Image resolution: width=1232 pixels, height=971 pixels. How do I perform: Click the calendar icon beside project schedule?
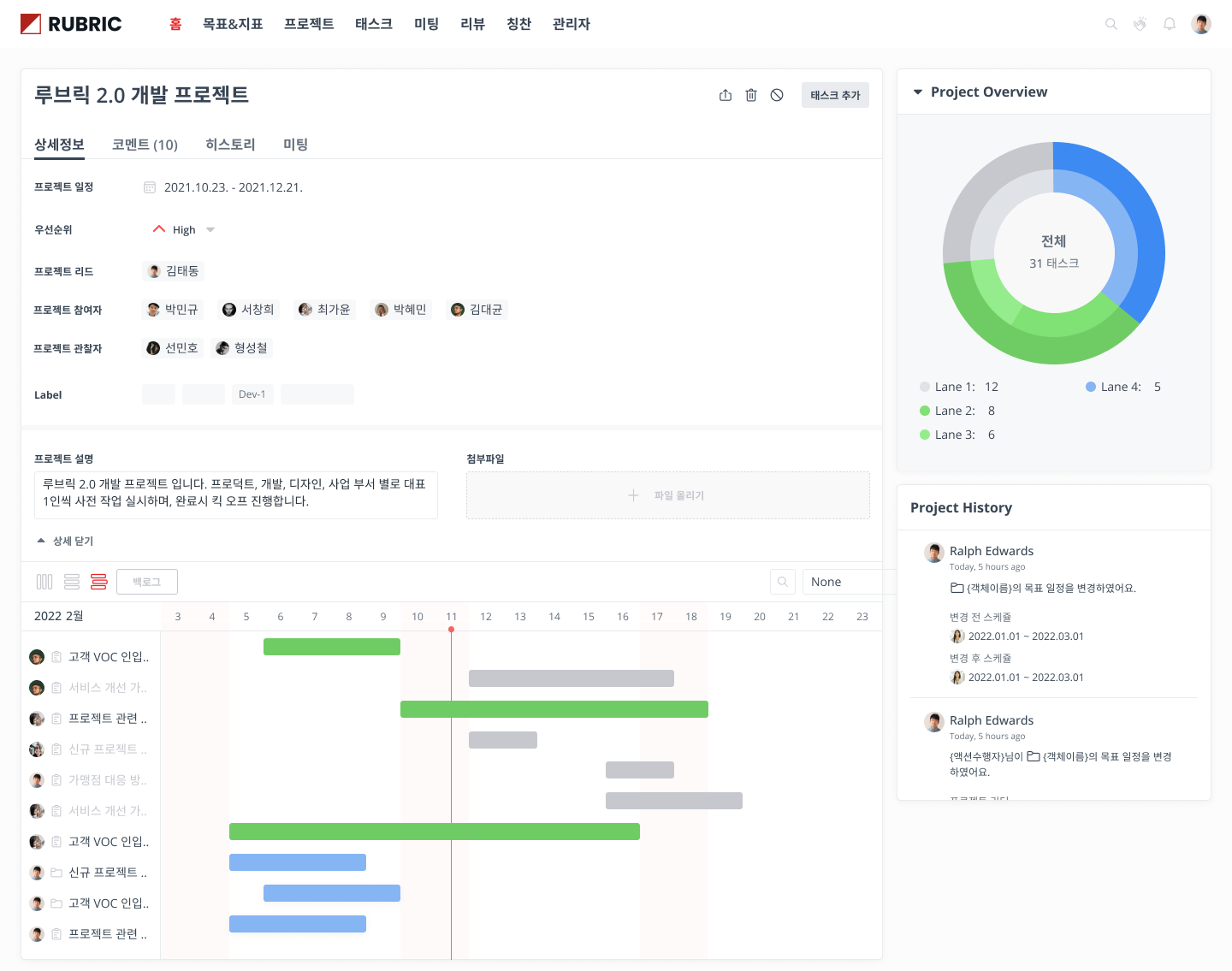[150, 187]
